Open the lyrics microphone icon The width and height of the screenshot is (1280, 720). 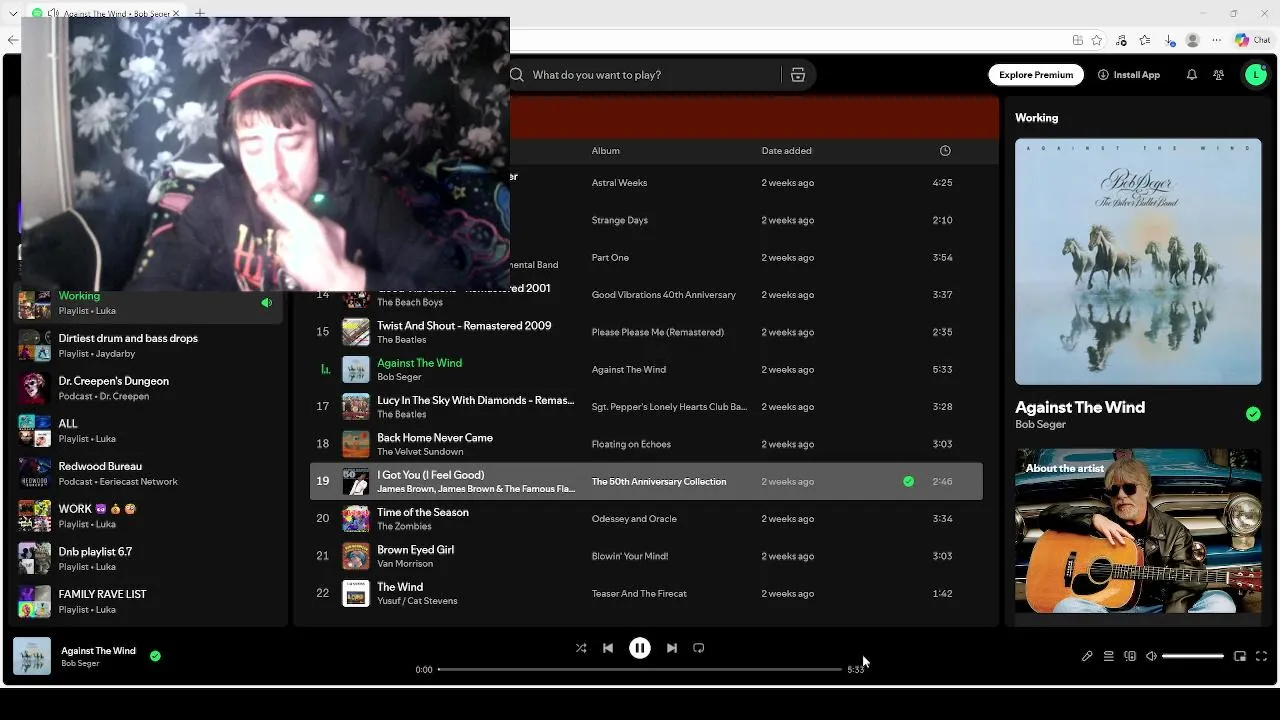(1087, 656)
